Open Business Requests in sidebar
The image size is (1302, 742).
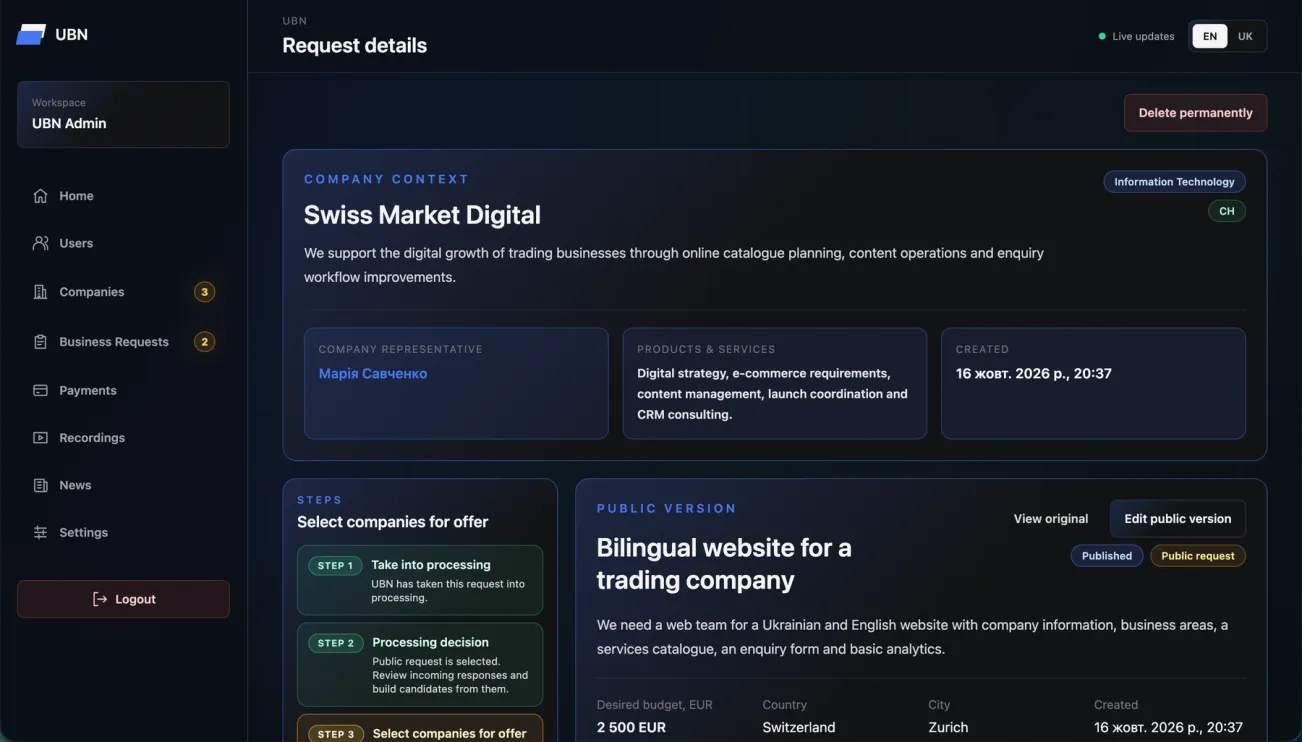pyautogui.click(x=123, y=342)
